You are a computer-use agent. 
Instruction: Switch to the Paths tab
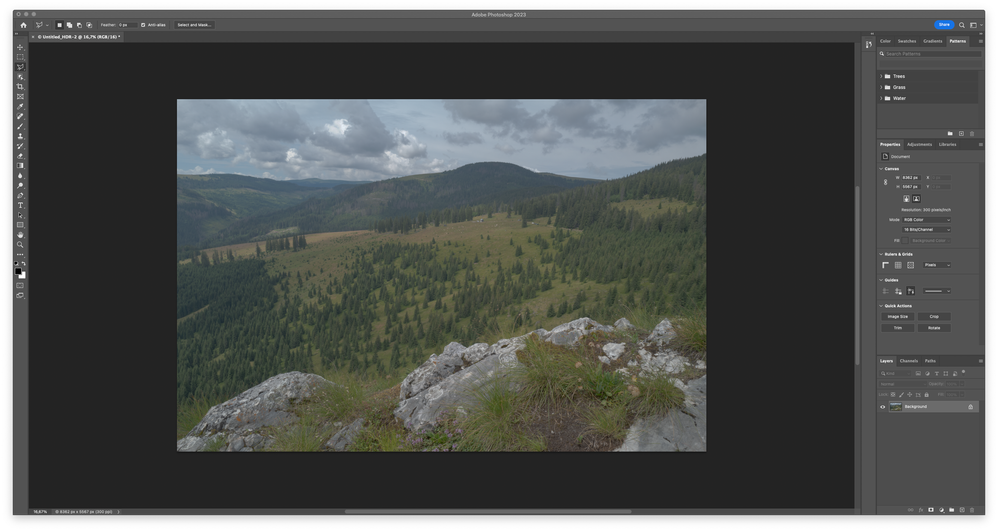[x=931, y=361]
